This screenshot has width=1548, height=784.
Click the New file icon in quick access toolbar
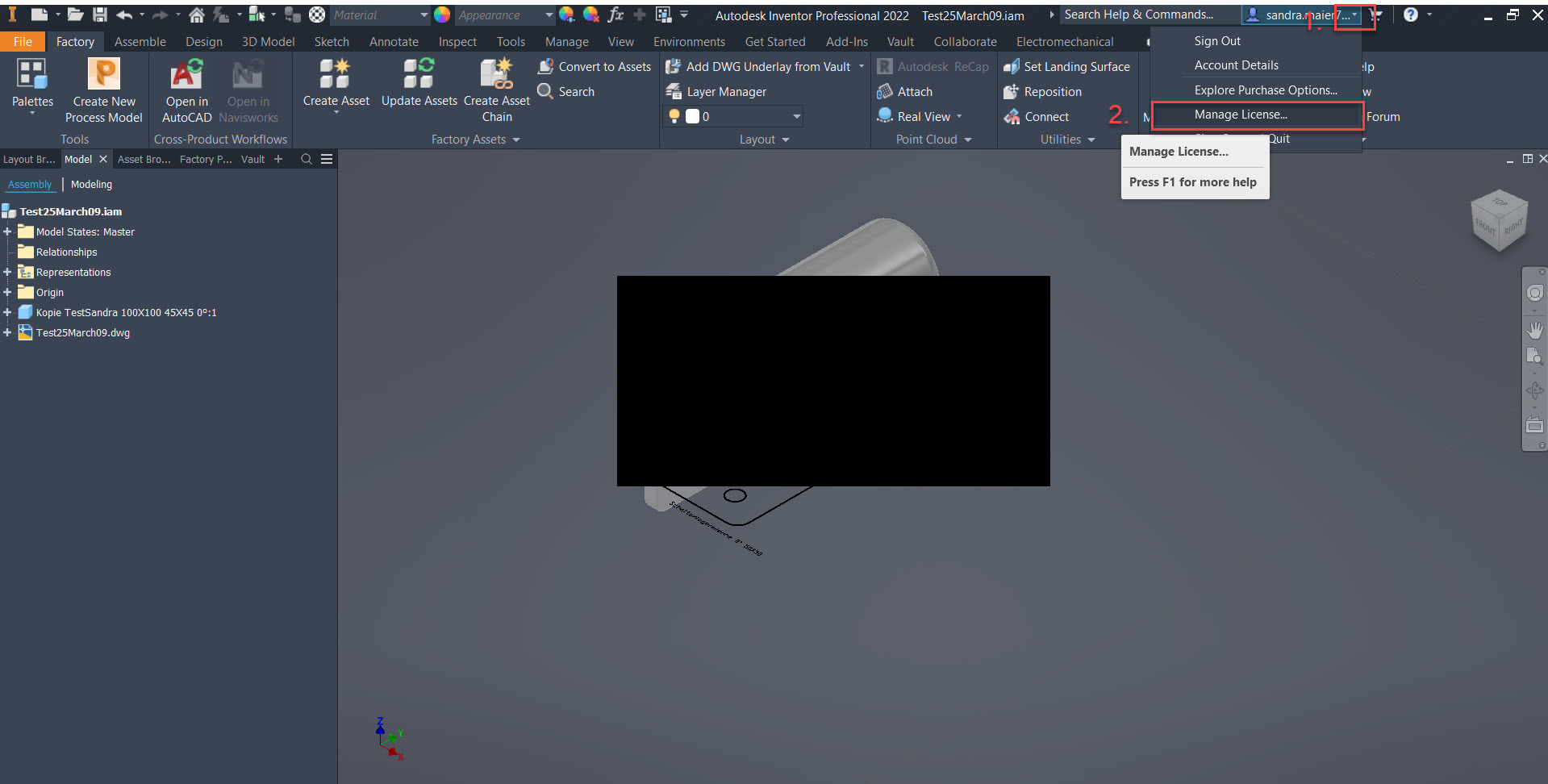[x=39, y=15]
